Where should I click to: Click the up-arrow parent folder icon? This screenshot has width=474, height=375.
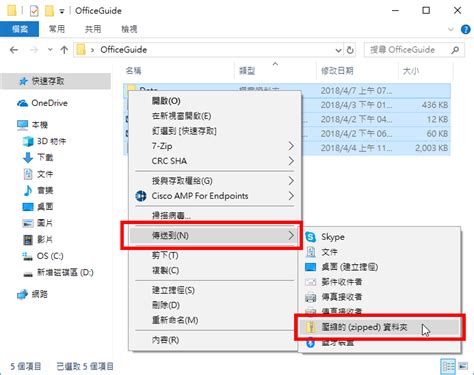tap(64, 50)
